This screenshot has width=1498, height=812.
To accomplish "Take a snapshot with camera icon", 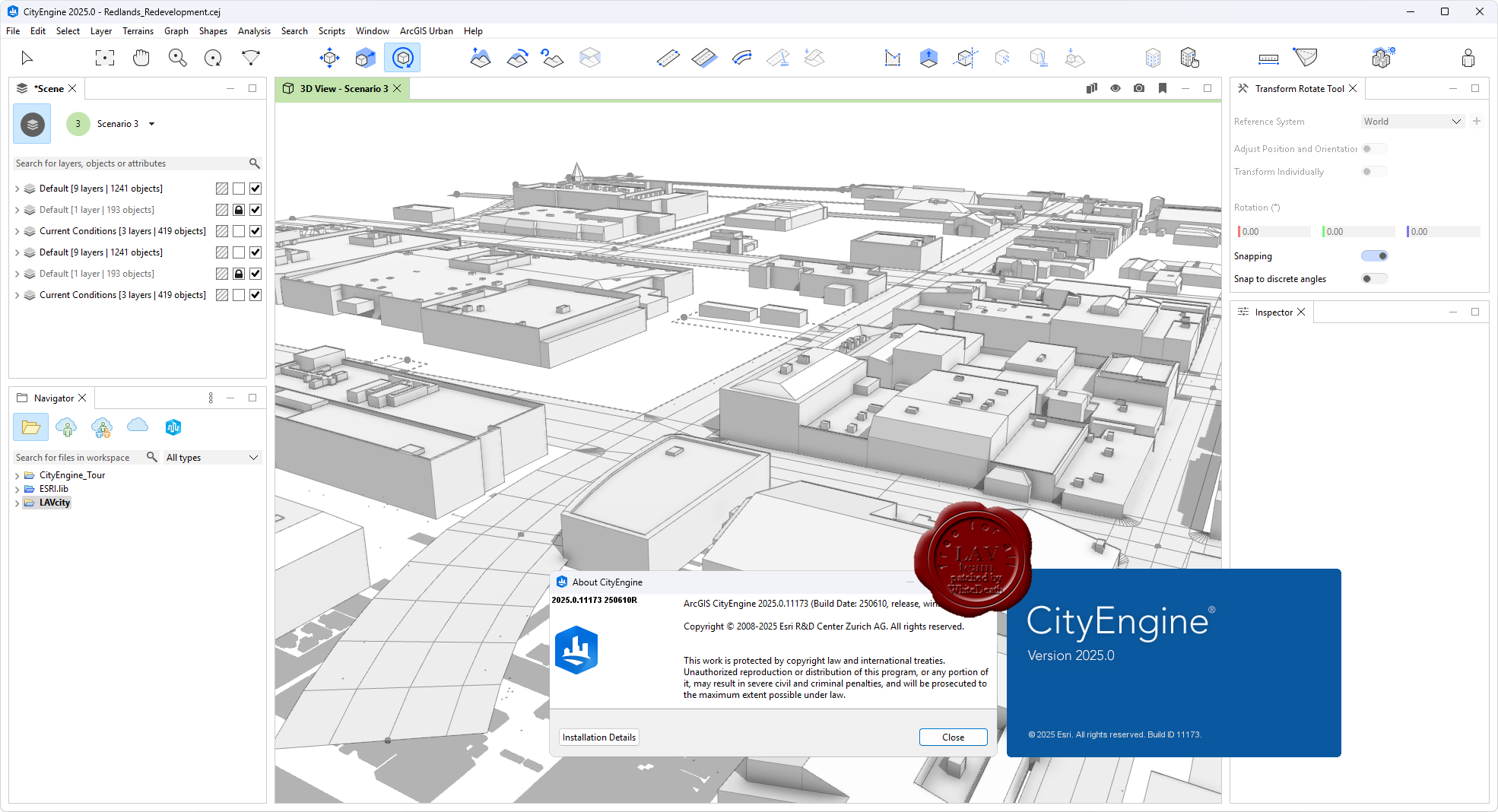I will [1139, 88].
